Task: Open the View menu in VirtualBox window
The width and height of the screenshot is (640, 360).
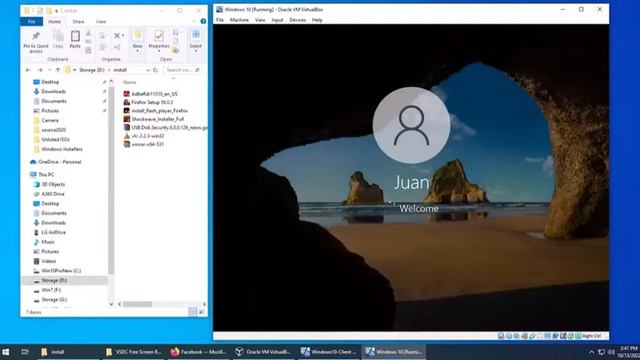Action: (x=260, y=20)
